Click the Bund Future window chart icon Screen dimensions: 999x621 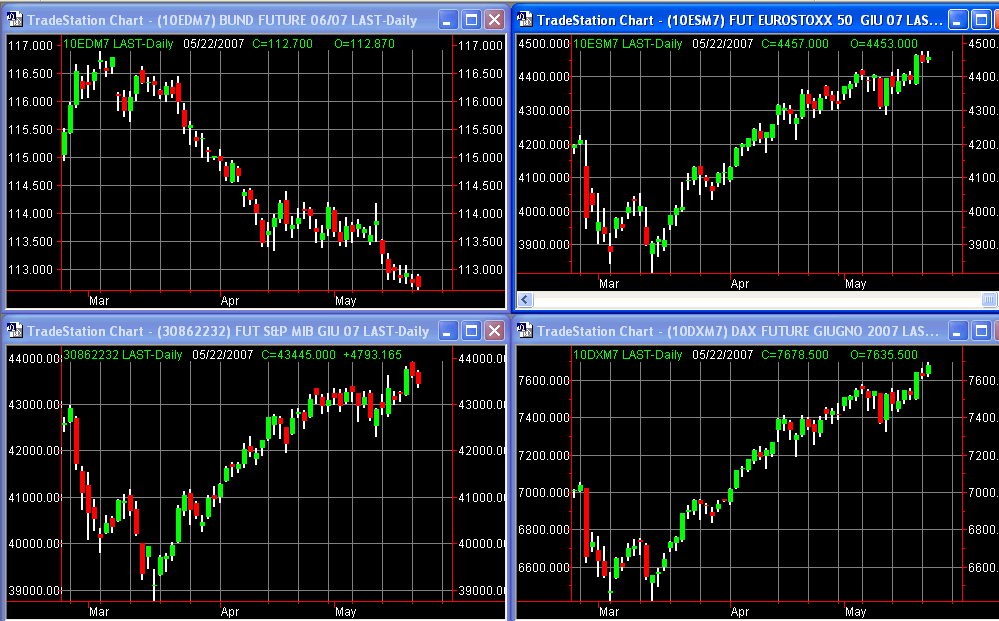(x=14, y=20)
